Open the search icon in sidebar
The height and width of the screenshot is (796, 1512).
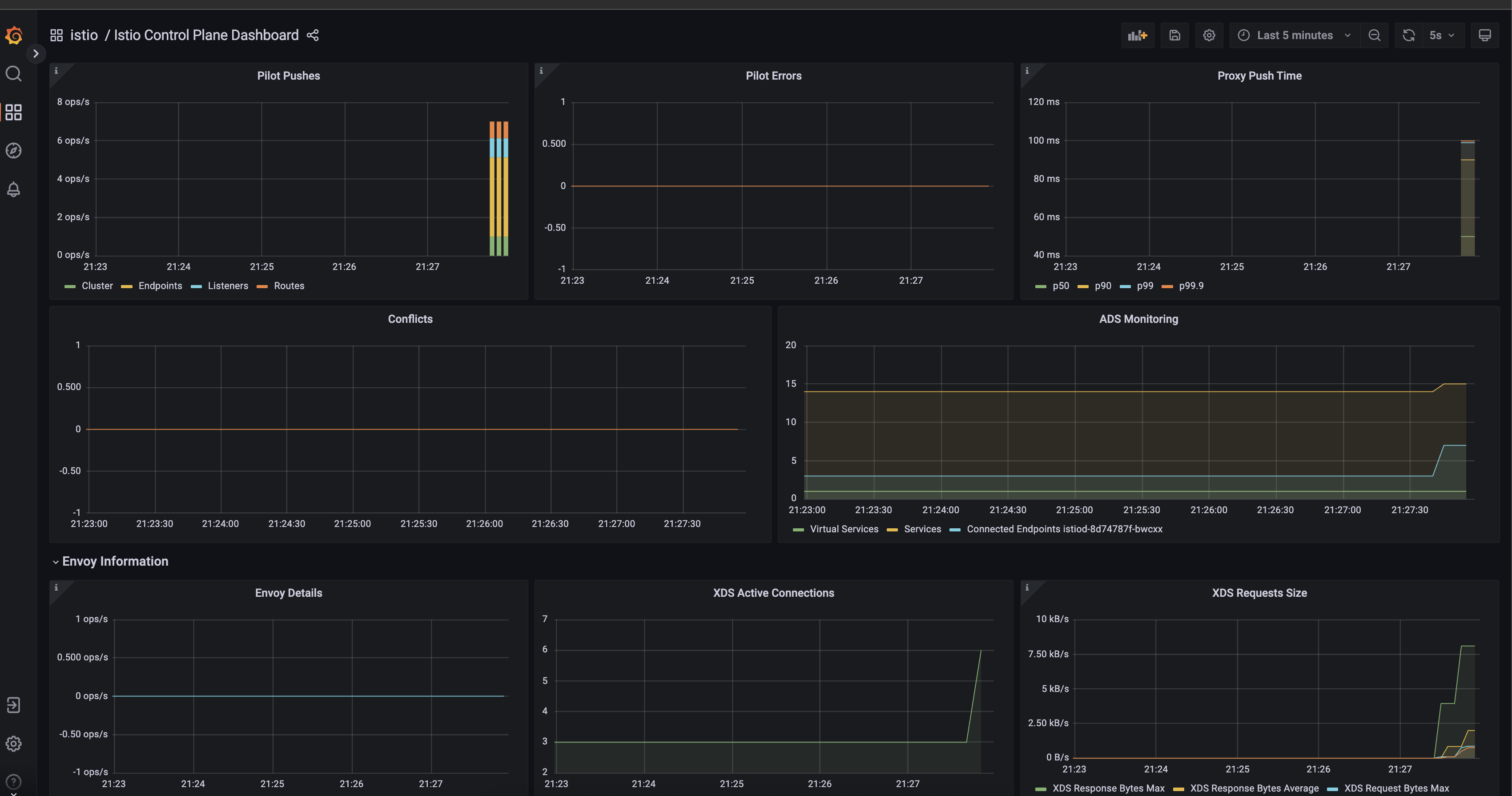pos(13,73)
